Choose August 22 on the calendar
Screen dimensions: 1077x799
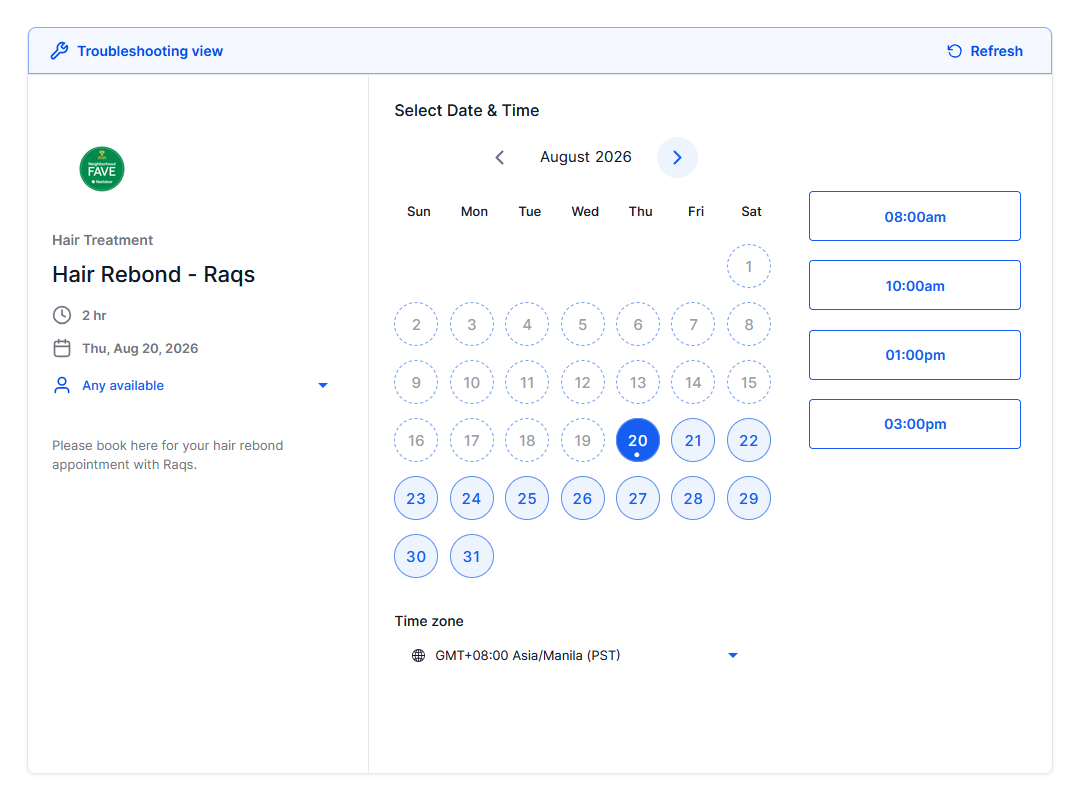point(749,440)
